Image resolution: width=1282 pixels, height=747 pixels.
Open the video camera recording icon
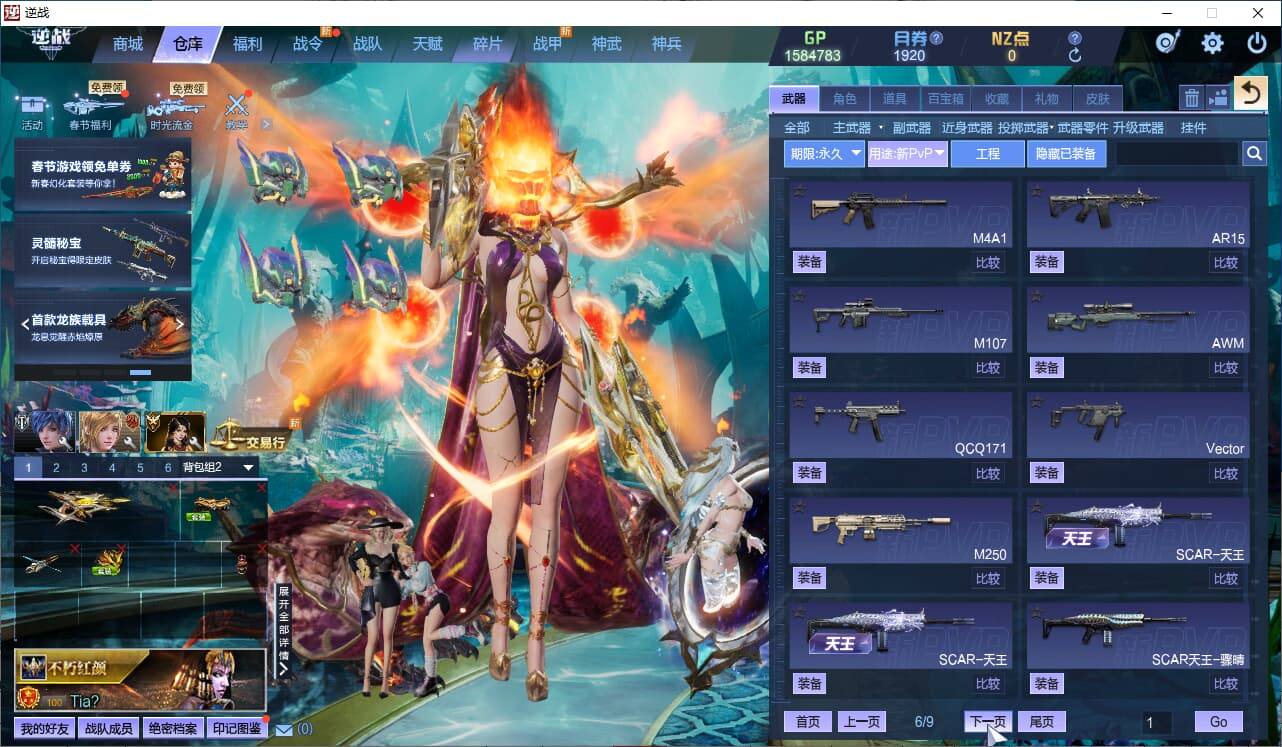[x=1218, y=97]
